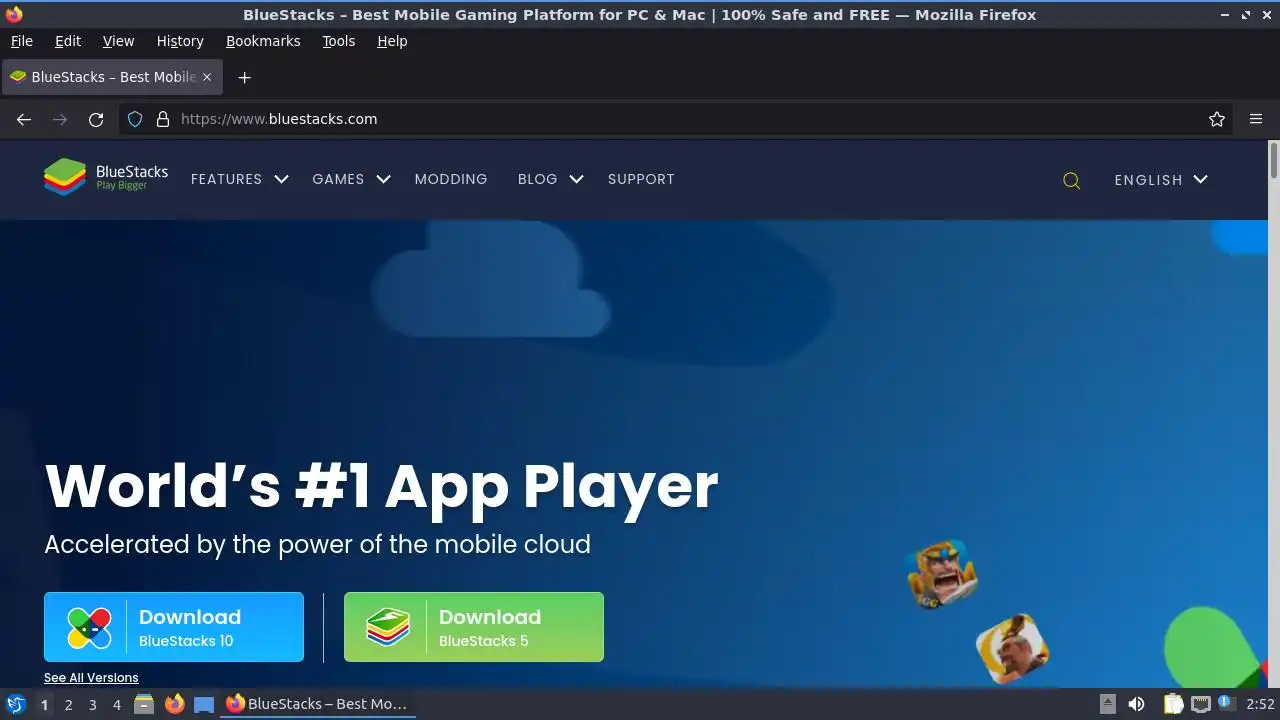Bookmark this page with the star icon

(1217, 119)
